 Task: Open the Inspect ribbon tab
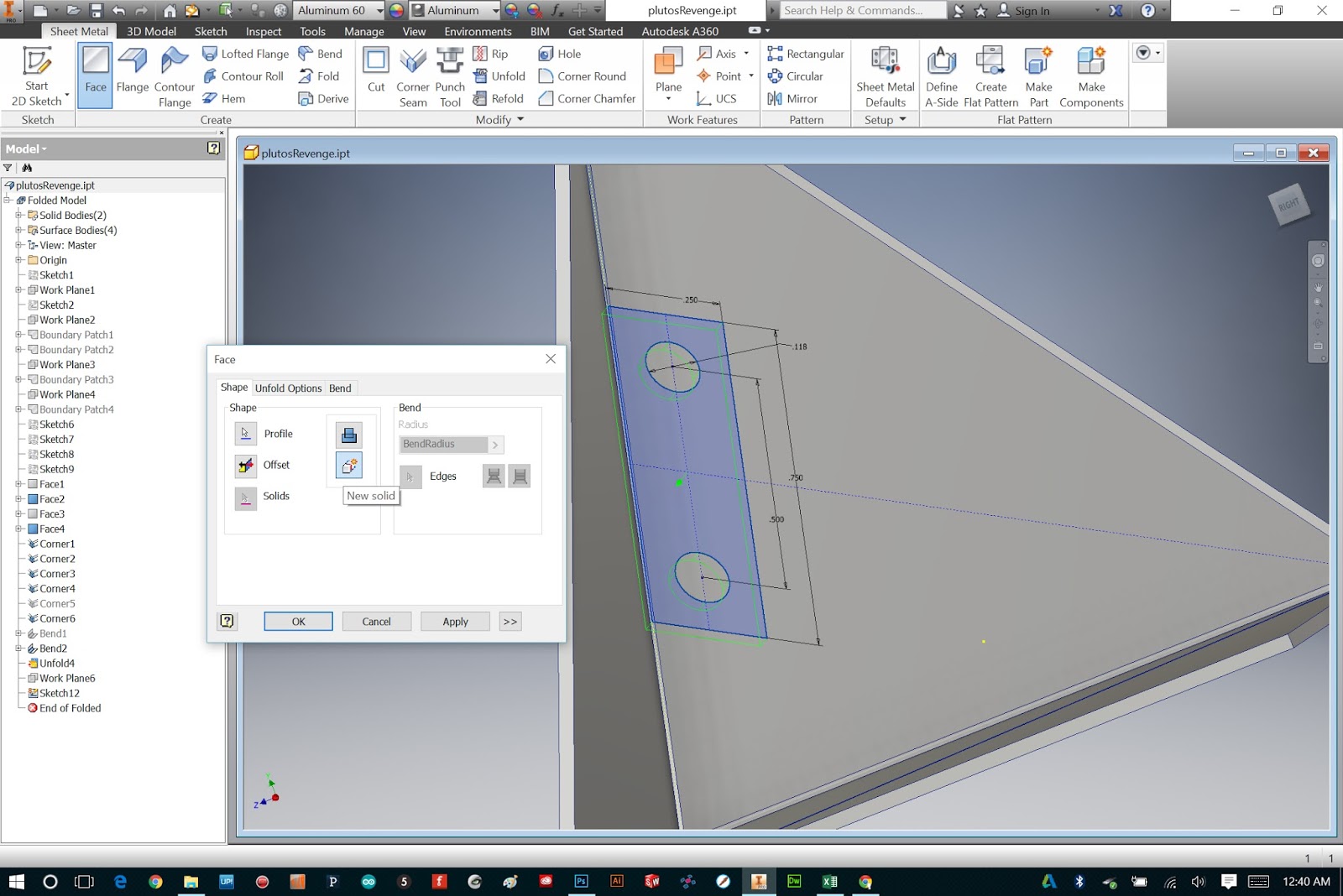[263, 31]
